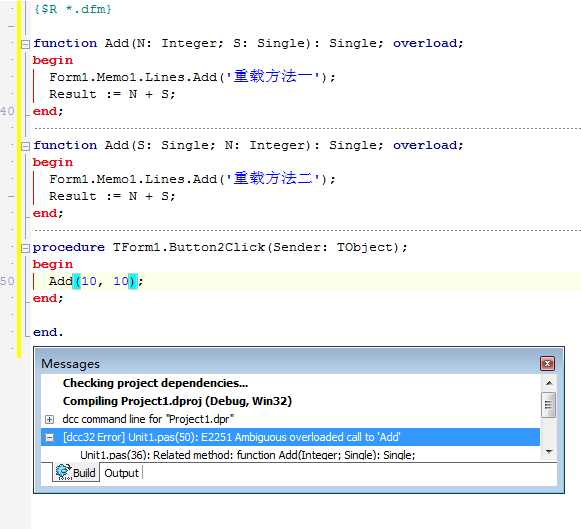Click the dcc command line for Project1.dpr text
This screenshot has width=581, height=529.
[x=148, y=419]
